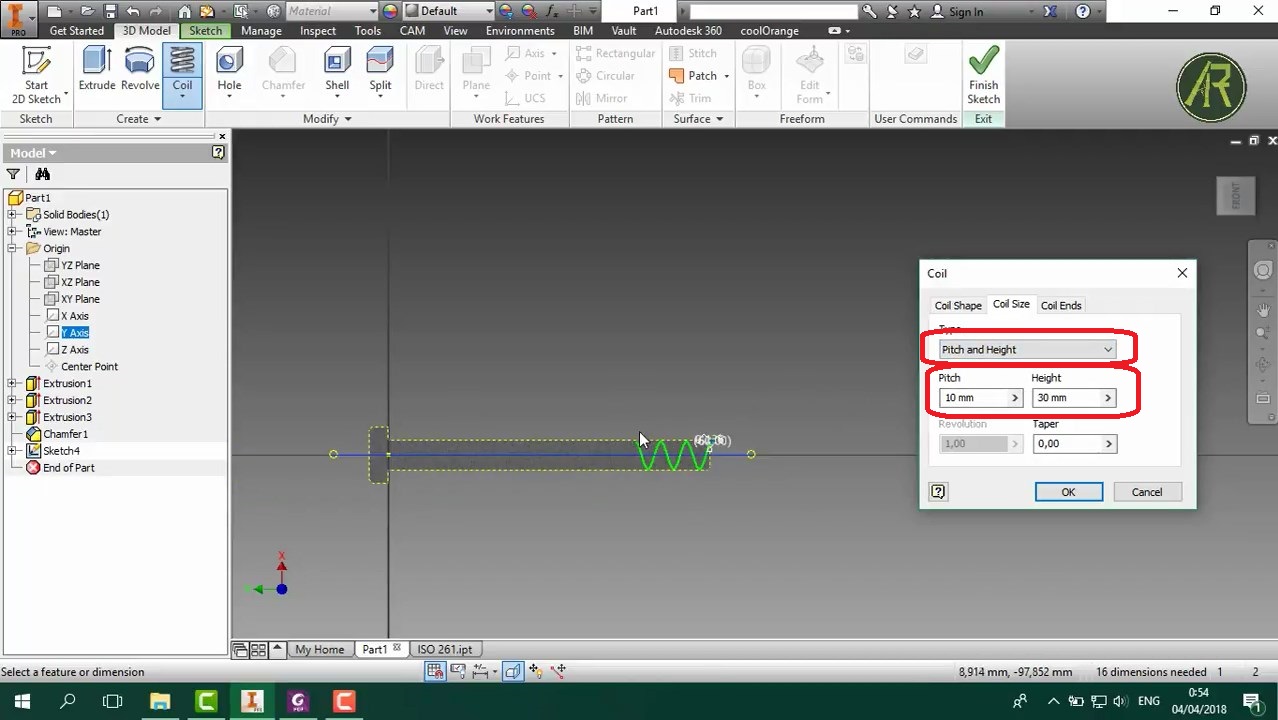Open the Revolve tool
The height and width of the screenshot is (720, 1278).
pos(140,70)
